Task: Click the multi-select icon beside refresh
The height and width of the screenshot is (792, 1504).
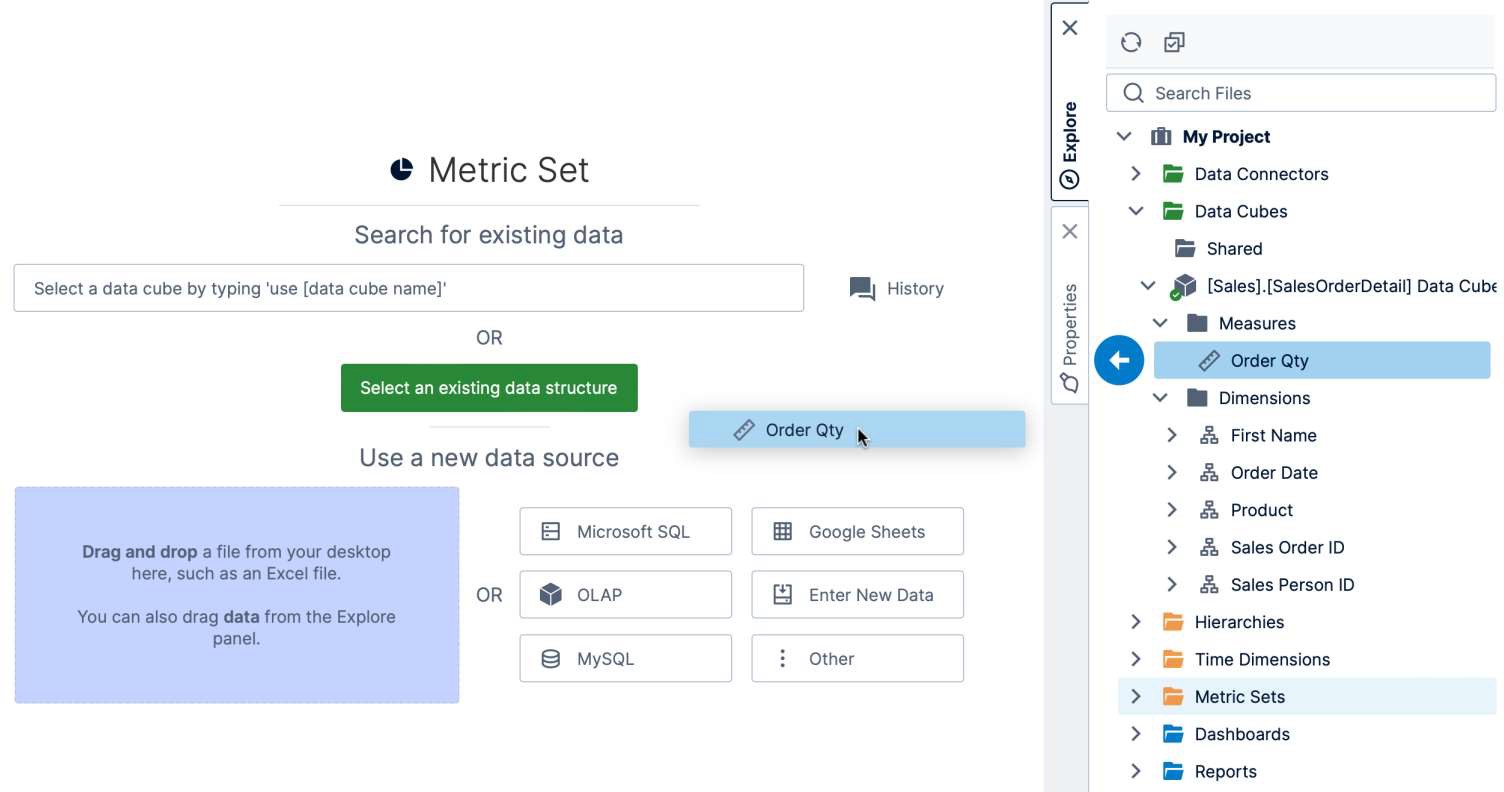Action: [x=1174, y=42]
